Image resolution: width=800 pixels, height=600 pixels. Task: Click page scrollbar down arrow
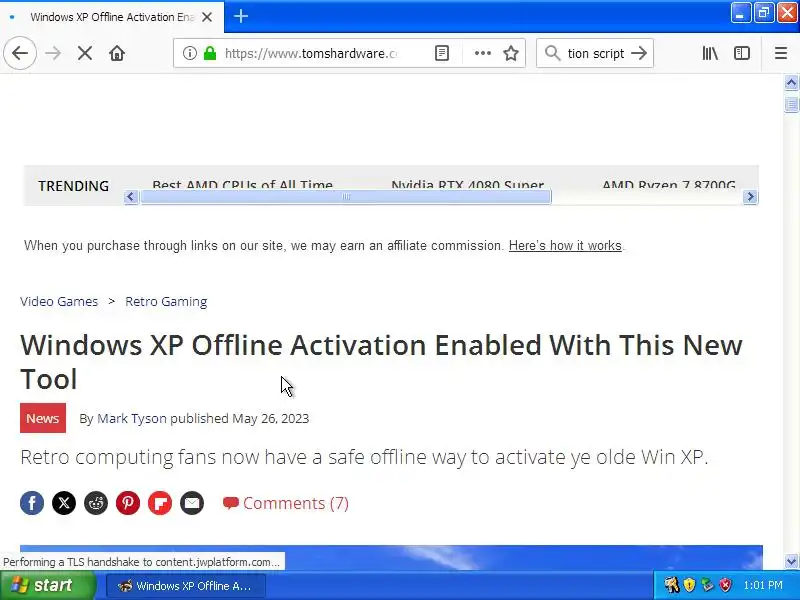coord(791,562)
